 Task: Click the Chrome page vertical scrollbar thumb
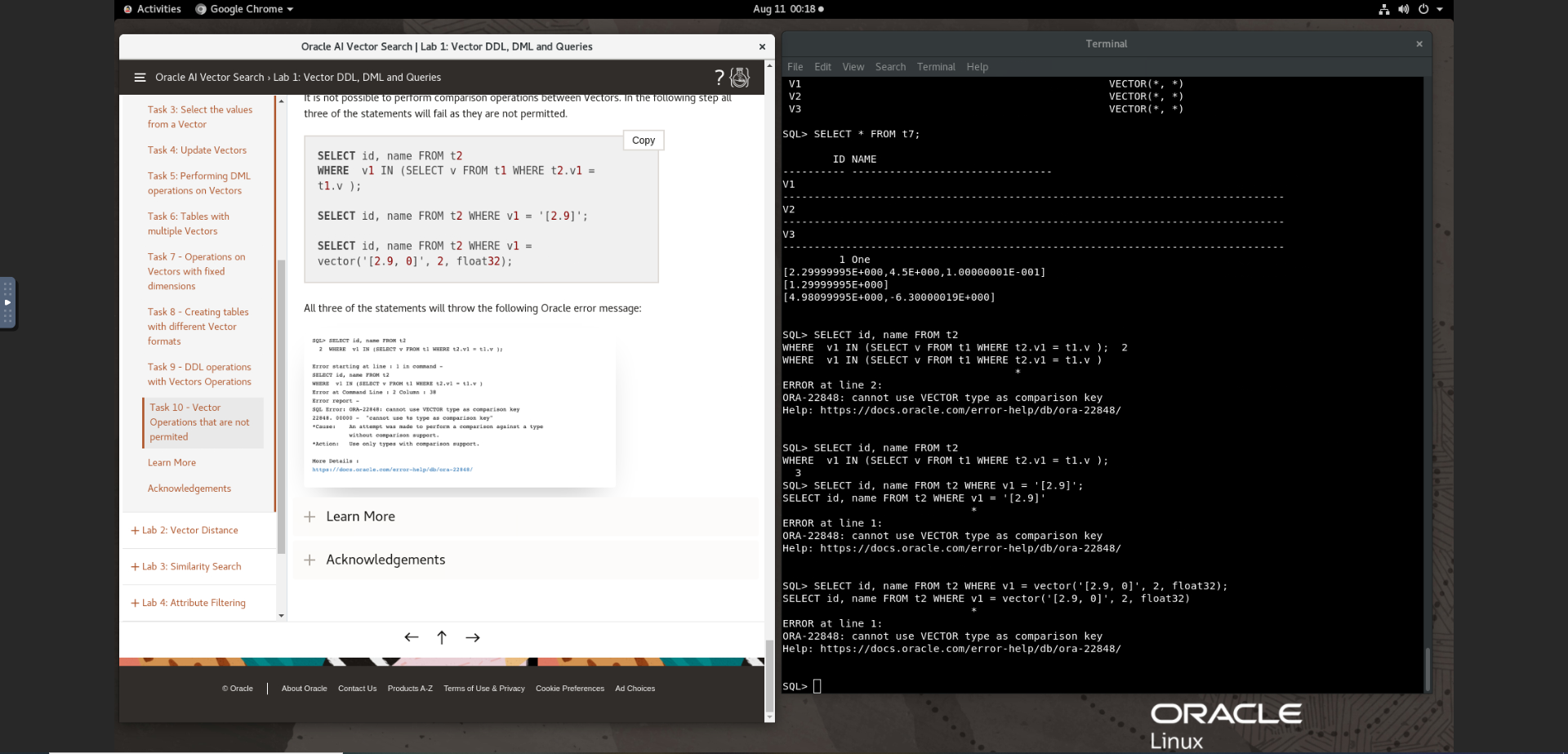pyautogui.click(x=769, y=676)
